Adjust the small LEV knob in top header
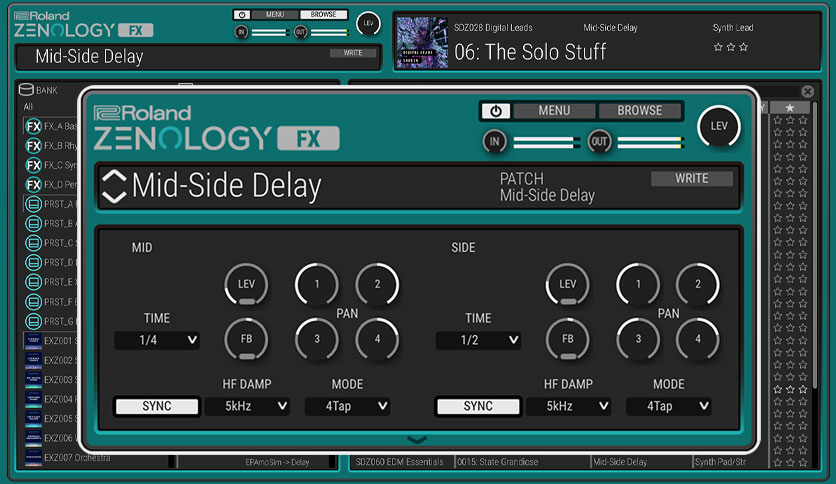This screenshot has height=484, width=836. pyautogui.click(x=368, y=23)
